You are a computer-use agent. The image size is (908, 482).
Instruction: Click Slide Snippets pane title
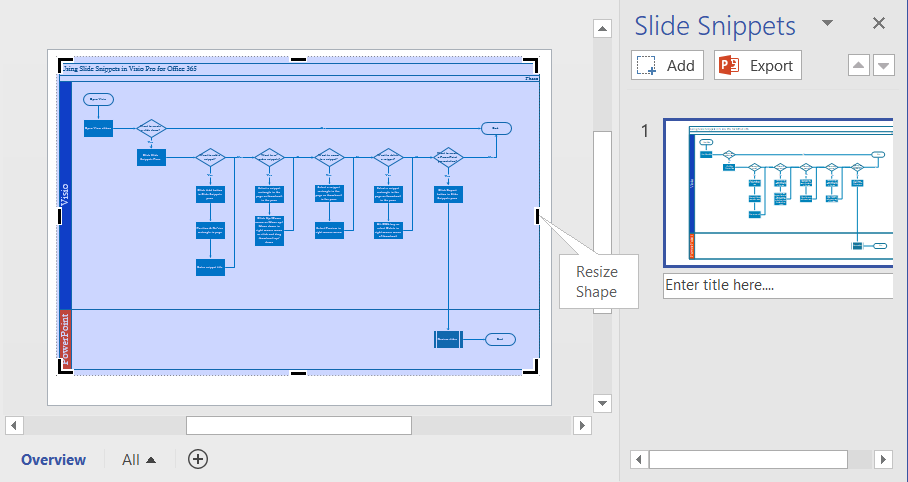click(x=715, y=26)
